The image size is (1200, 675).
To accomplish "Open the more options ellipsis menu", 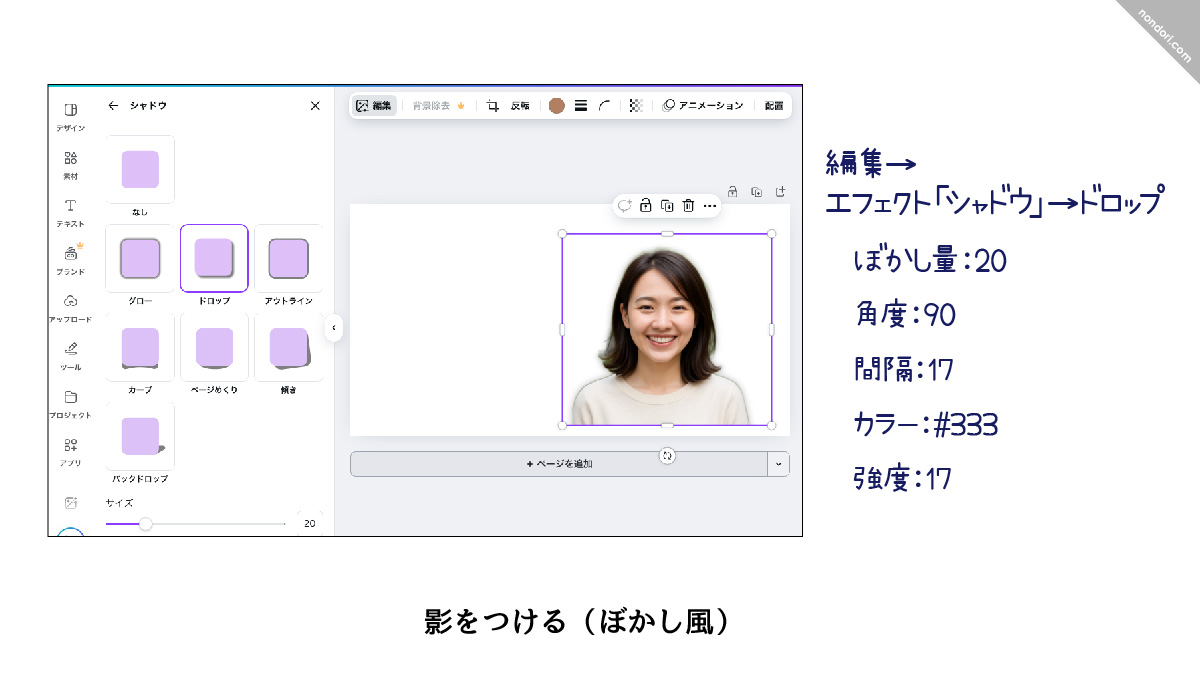I will (710, 206).
